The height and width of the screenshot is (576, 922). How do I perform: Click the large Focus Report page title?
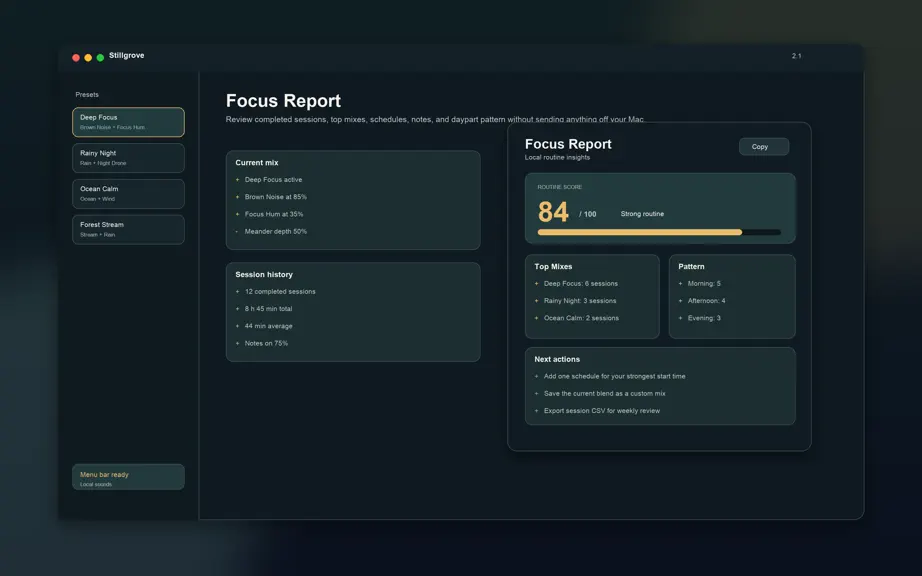click(283, 101)
